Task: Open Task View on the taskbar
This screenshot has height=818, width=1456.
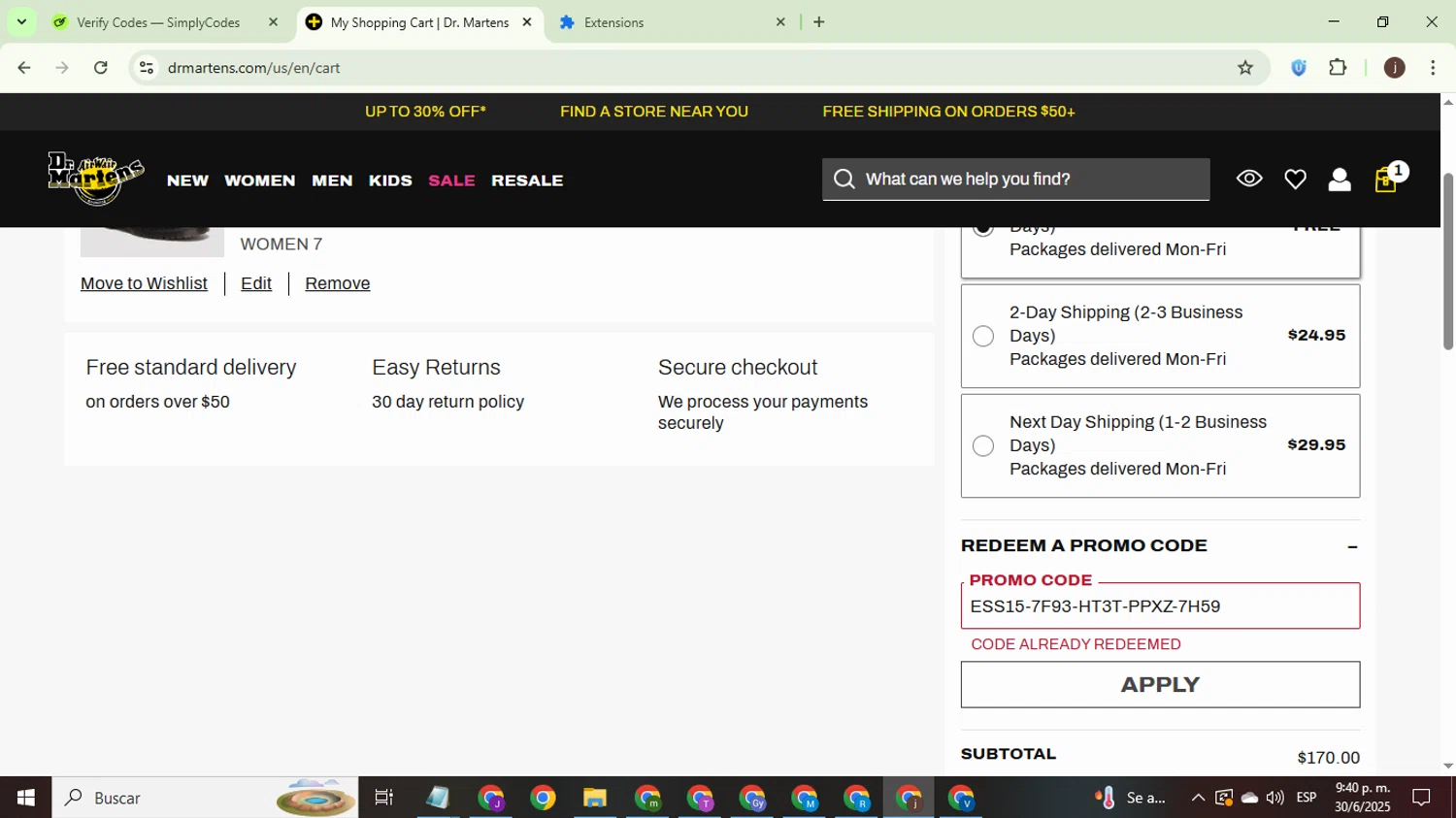Action: (x=384, y=798)
